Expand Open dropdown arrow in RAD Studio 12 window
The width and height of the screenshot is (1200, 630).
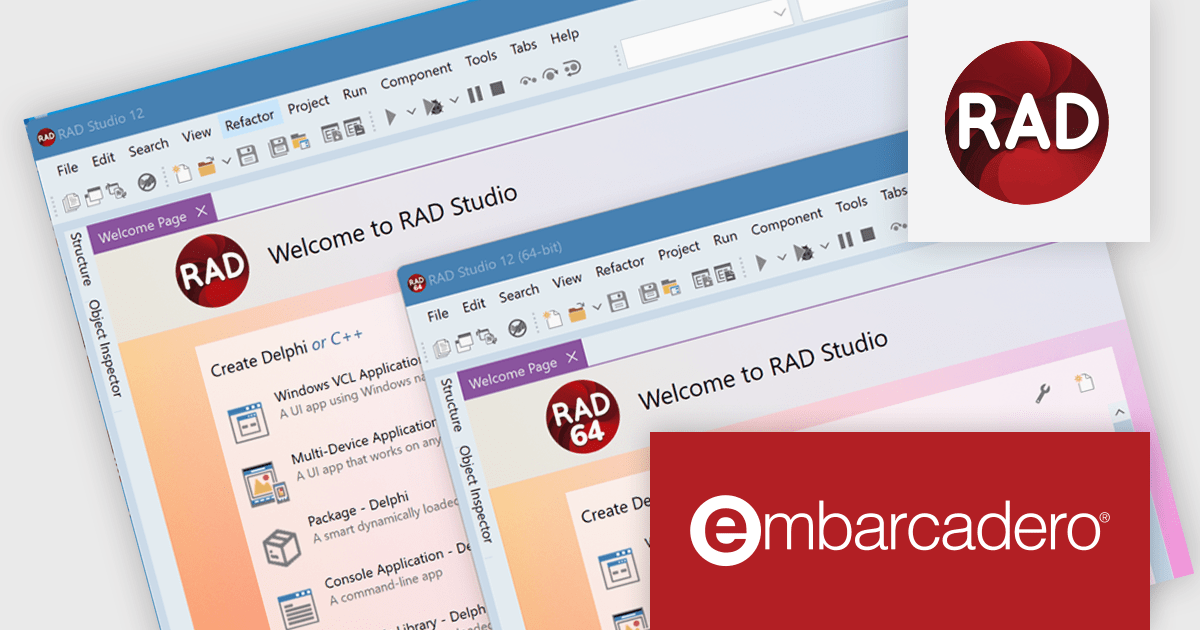[227, 162]
